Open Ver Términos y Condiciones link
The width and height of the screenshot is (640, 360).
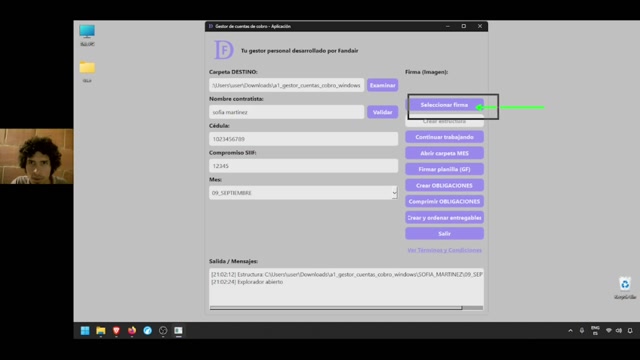(444, 250)
